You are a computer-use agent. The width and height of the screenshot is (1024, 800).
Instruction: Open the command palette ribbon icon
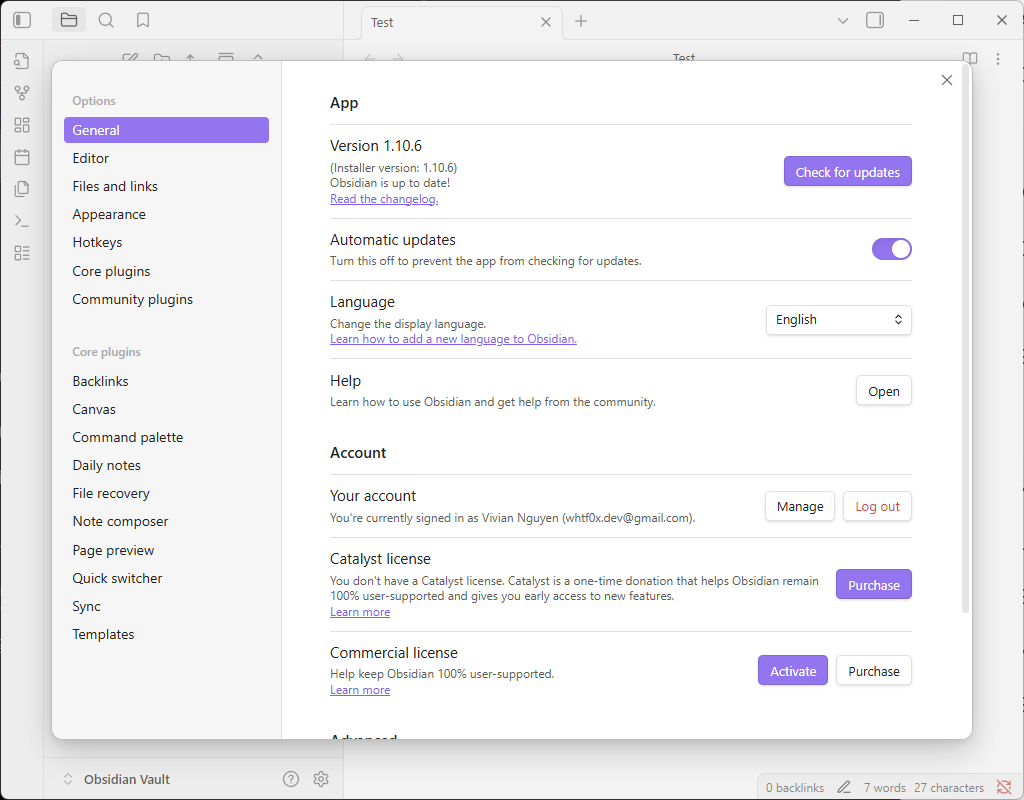pos(22,221)
